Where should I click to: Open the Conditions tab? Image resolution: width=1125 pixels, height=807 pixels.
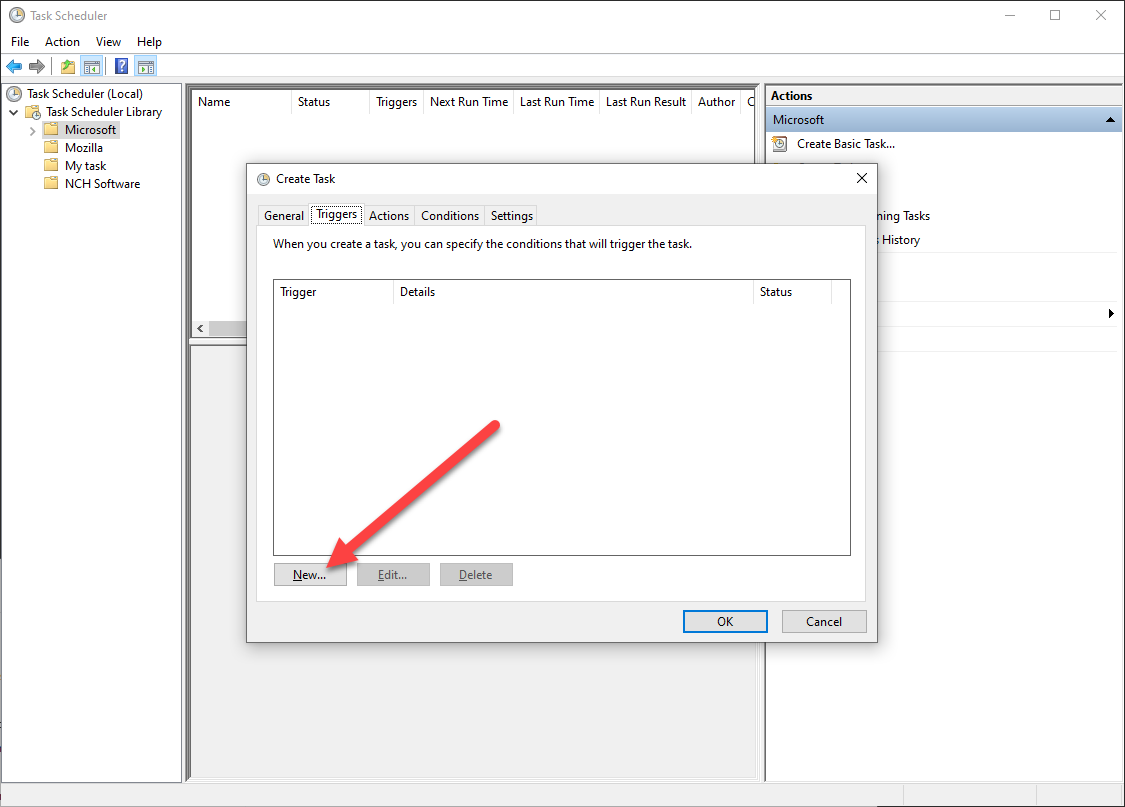pyautogui.click(x=450, y=216)
